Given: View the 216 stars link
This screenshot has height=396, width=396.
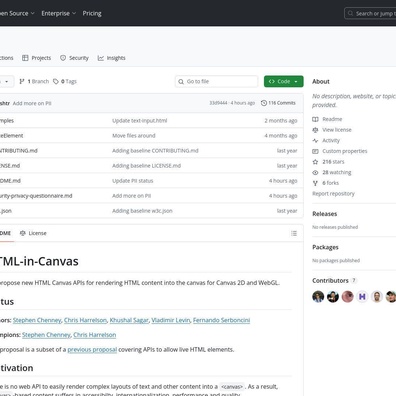Looking at the screenshot, I should [333, 162].
